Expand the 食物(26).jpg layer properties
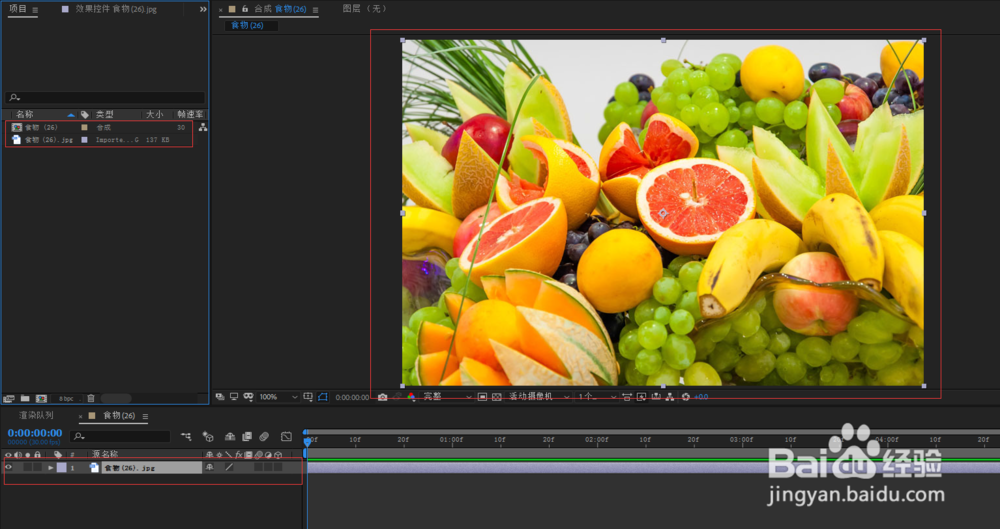Viewport: 1000px width, 529px height. (x=50, y=468)
